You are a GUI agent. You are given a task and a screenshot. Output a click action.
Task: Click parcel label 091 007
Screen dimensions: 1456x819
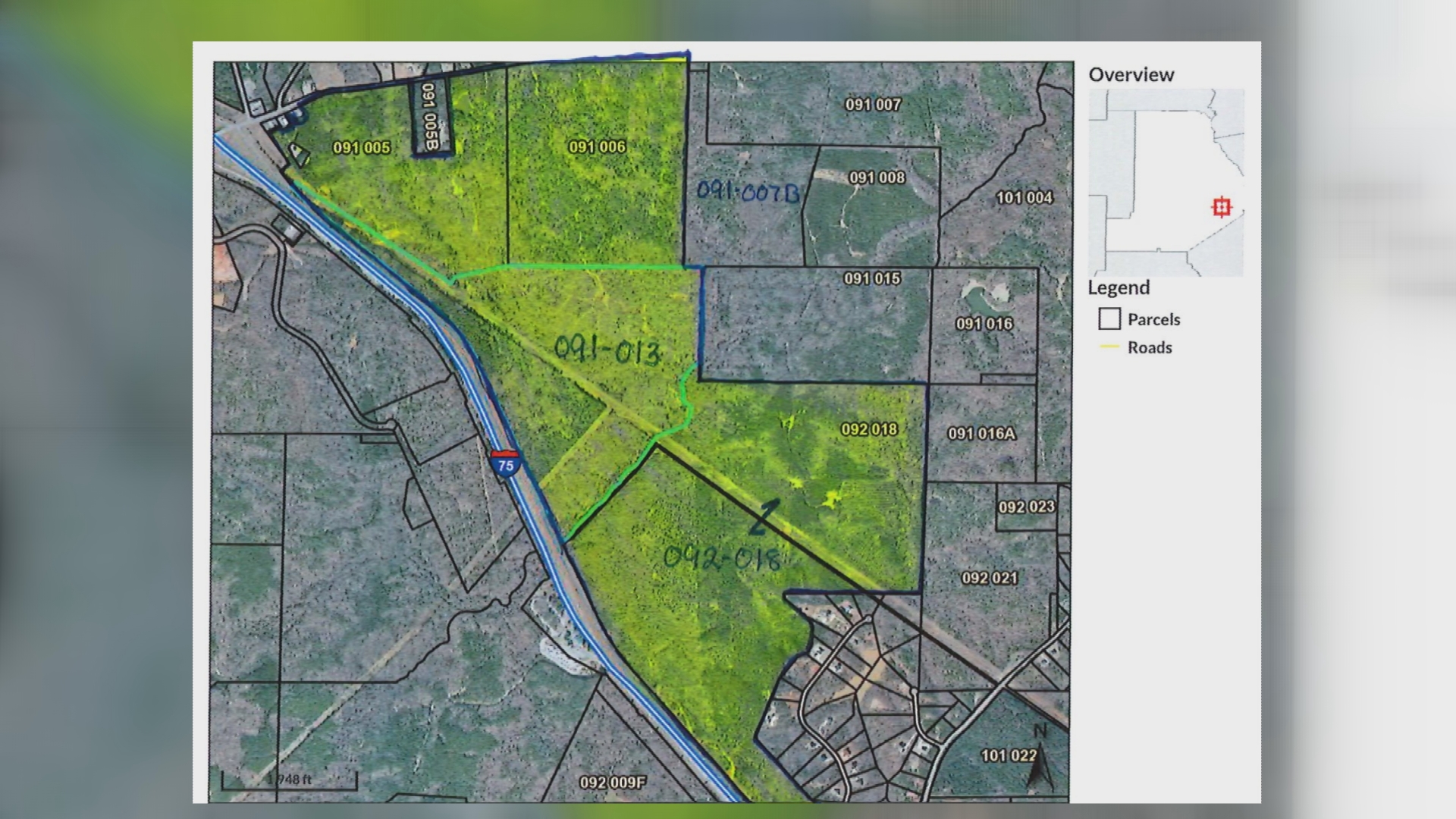(873, 105)
